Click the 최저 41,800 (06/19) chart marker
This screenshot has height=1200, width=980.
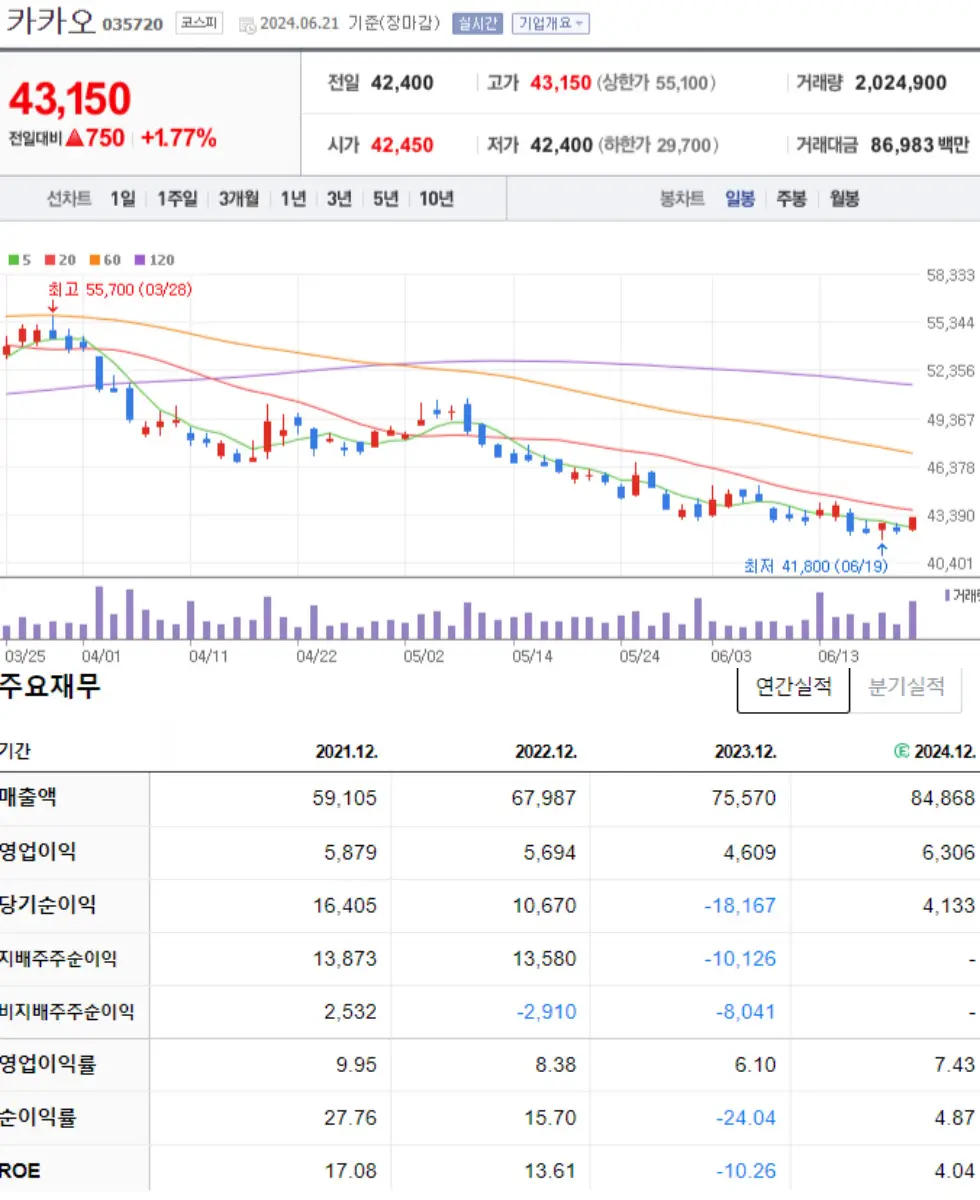(815, 566)
